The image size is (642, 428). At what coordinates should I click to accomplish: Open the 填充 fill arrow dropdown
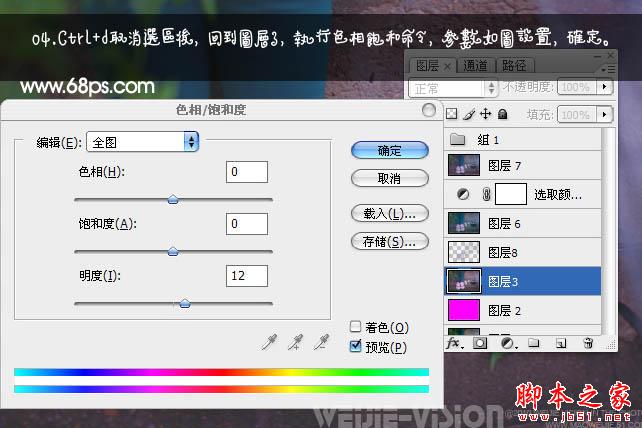tap(604, 114)
